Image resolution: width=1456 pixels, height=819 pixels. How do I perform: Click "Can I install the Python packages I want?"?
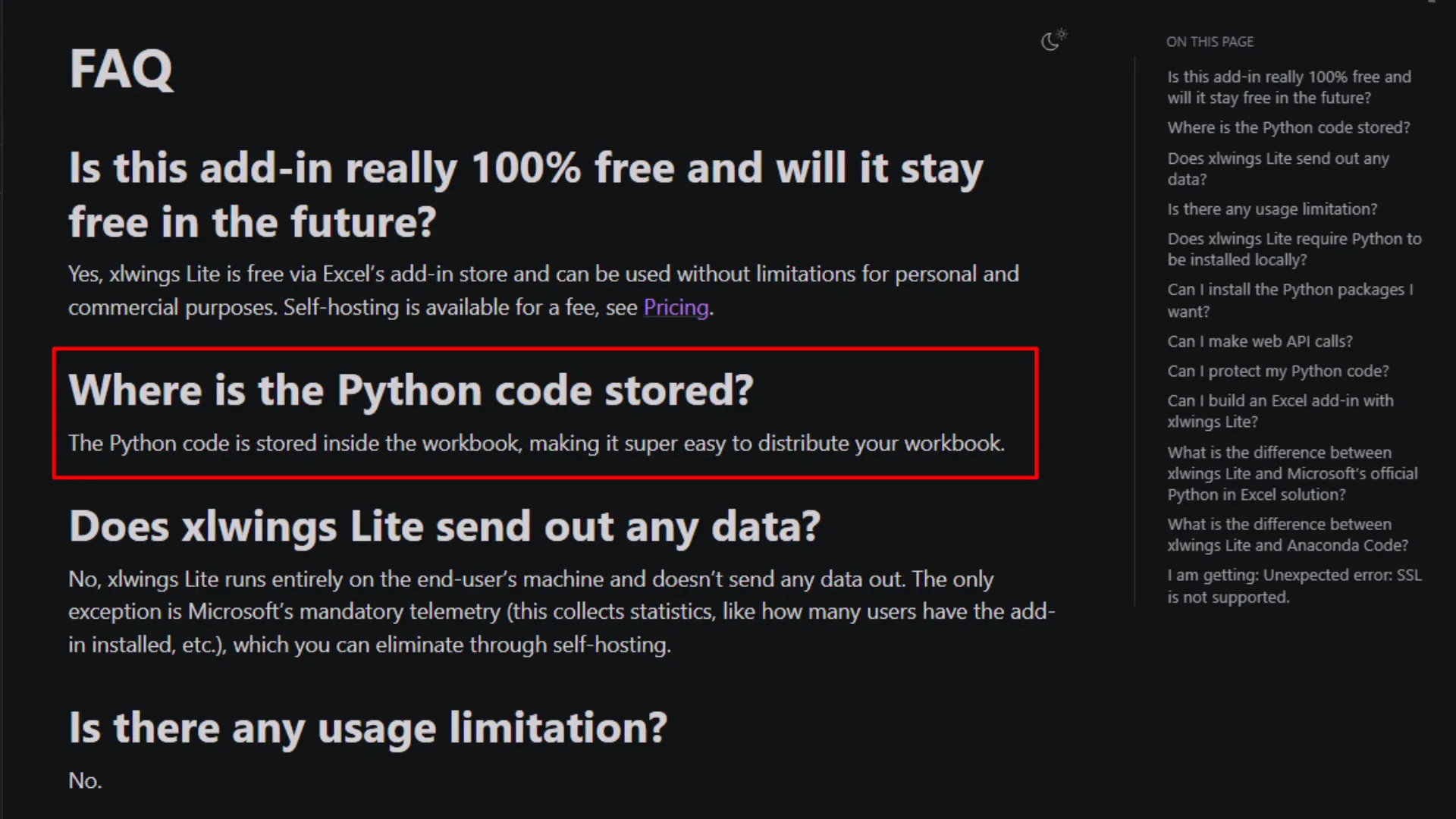pos(1290,300)
